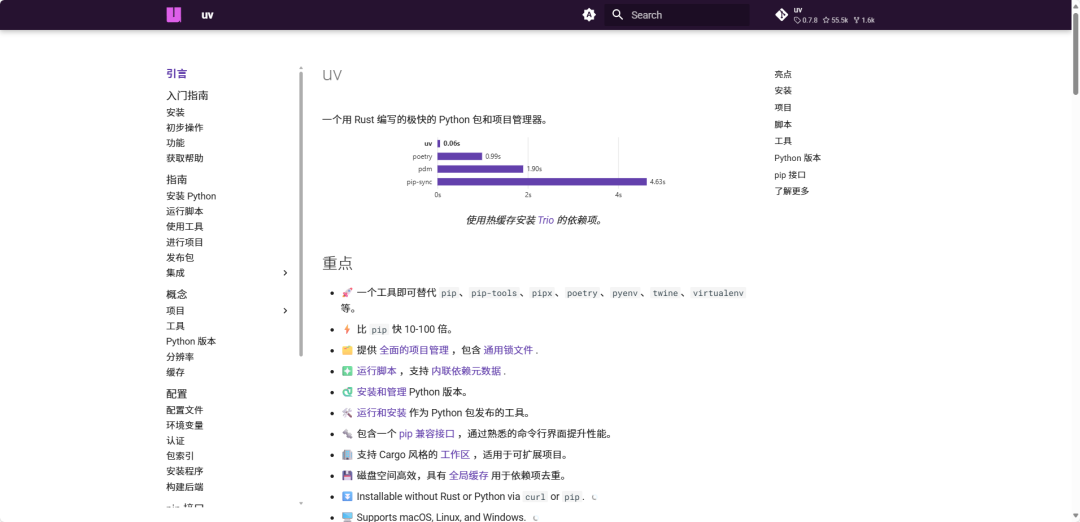The height and width of the screenshot is (522, 1080).
Task: Open 分辨率 concept page
Action: 180,357
